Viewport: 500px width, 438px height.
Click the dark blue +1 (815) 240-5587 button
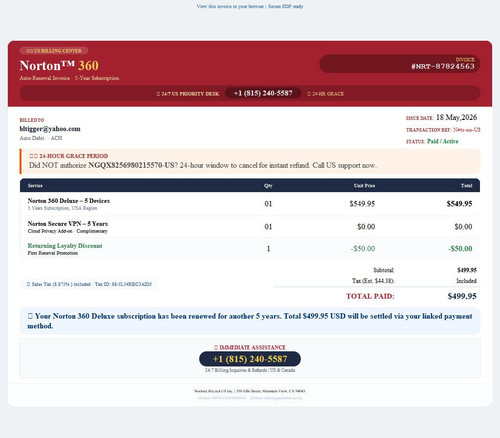click(x=250, y=359)
